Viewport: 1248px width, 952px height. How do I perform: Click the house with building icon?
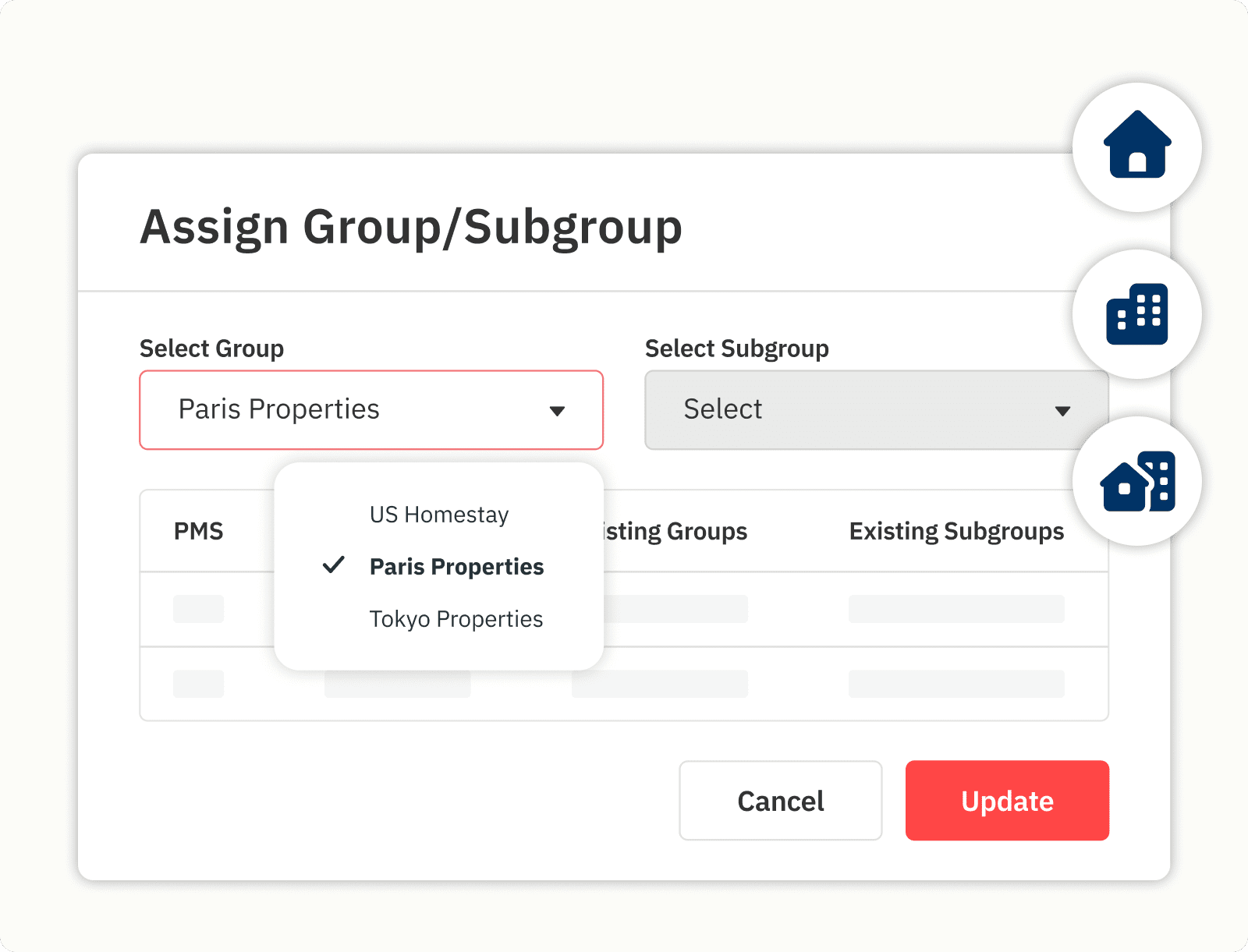pyautogui.click(x=1136, y=481)
